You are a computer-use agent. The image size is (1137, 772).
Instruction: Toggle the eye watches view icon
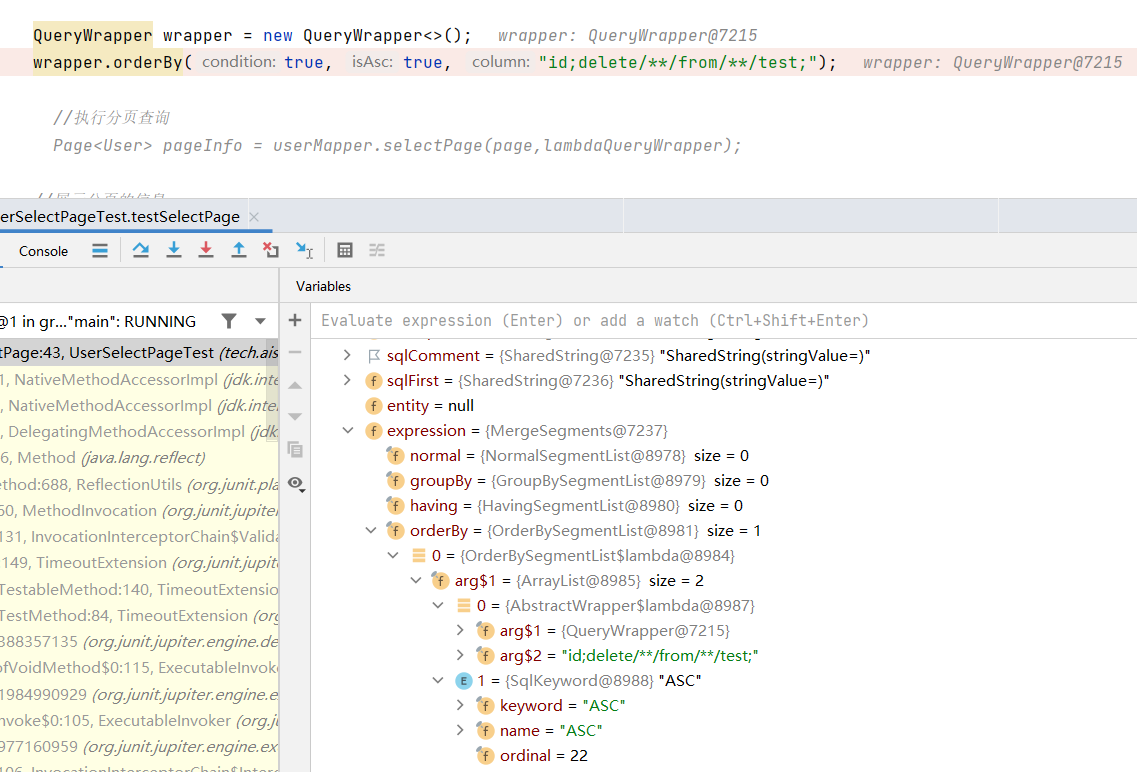pos(295,483)
